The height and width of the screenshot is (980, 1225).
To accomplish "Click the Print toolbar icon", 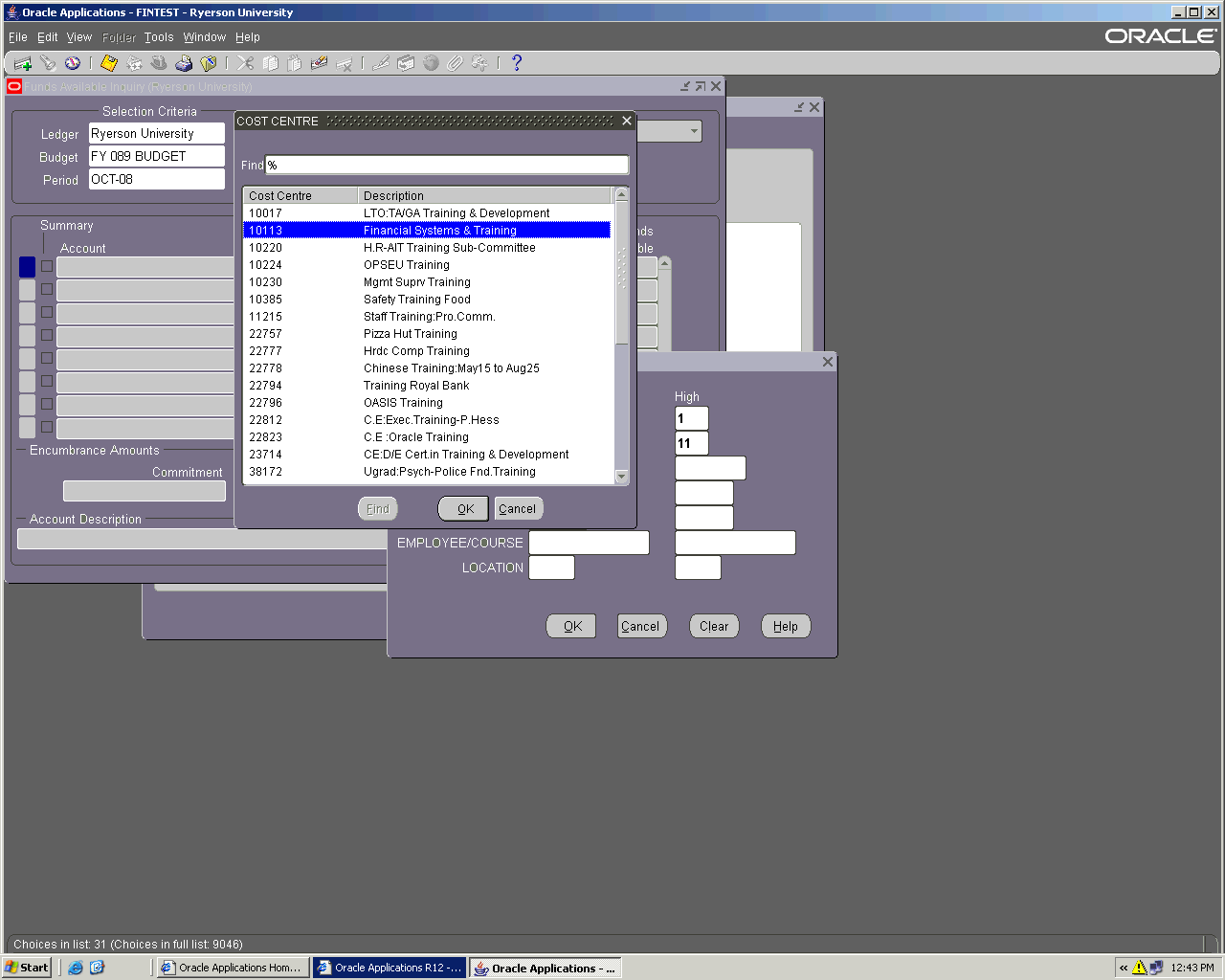I will click(x=184, y=63).
